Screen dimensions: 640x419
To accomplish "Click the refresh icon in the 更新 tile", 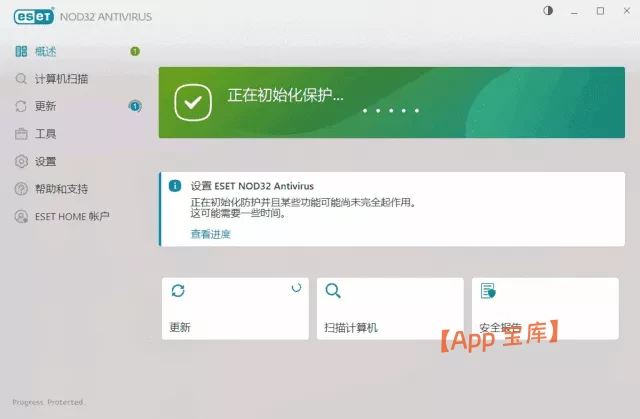I will click(178, 290).
